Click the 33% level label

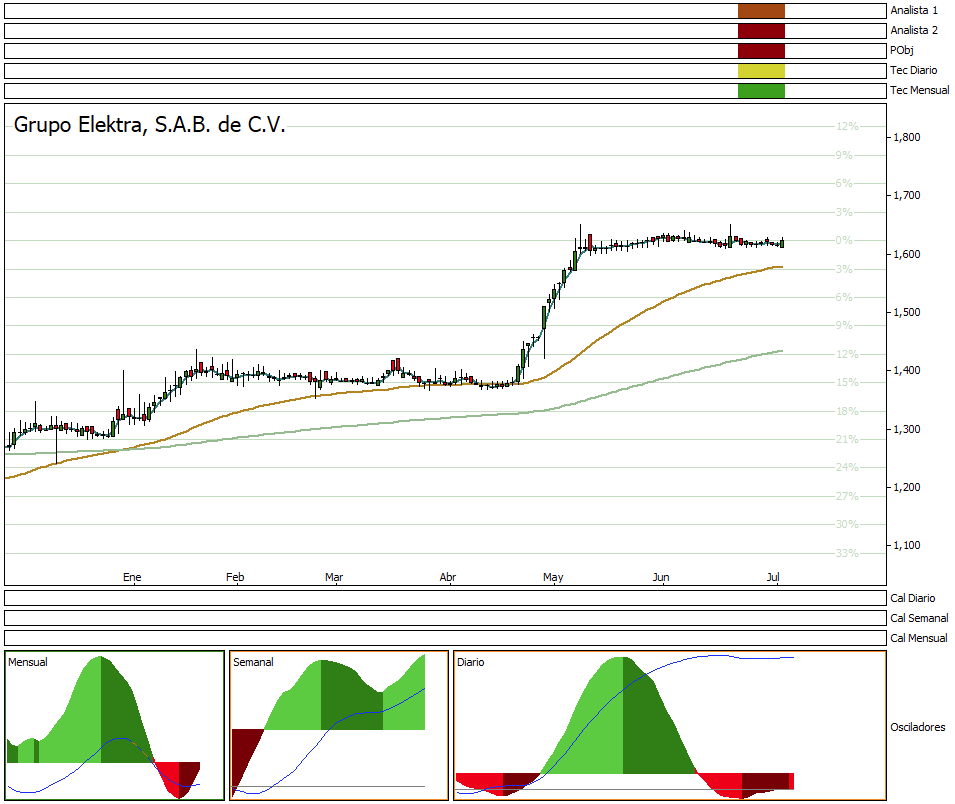point(847,553)
